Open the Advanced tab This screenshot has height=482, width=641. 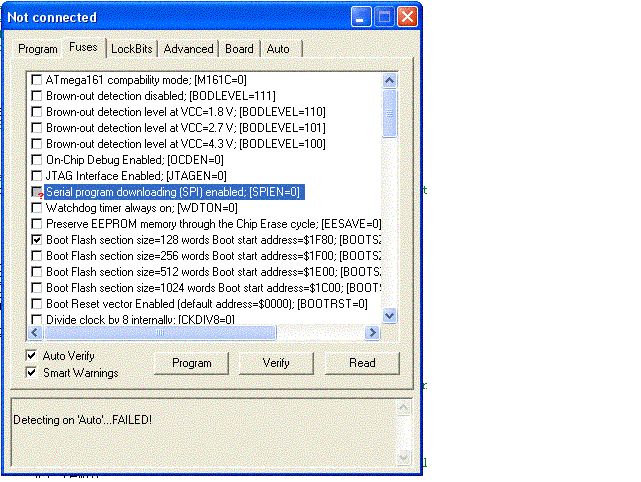(x=188, y=49)
